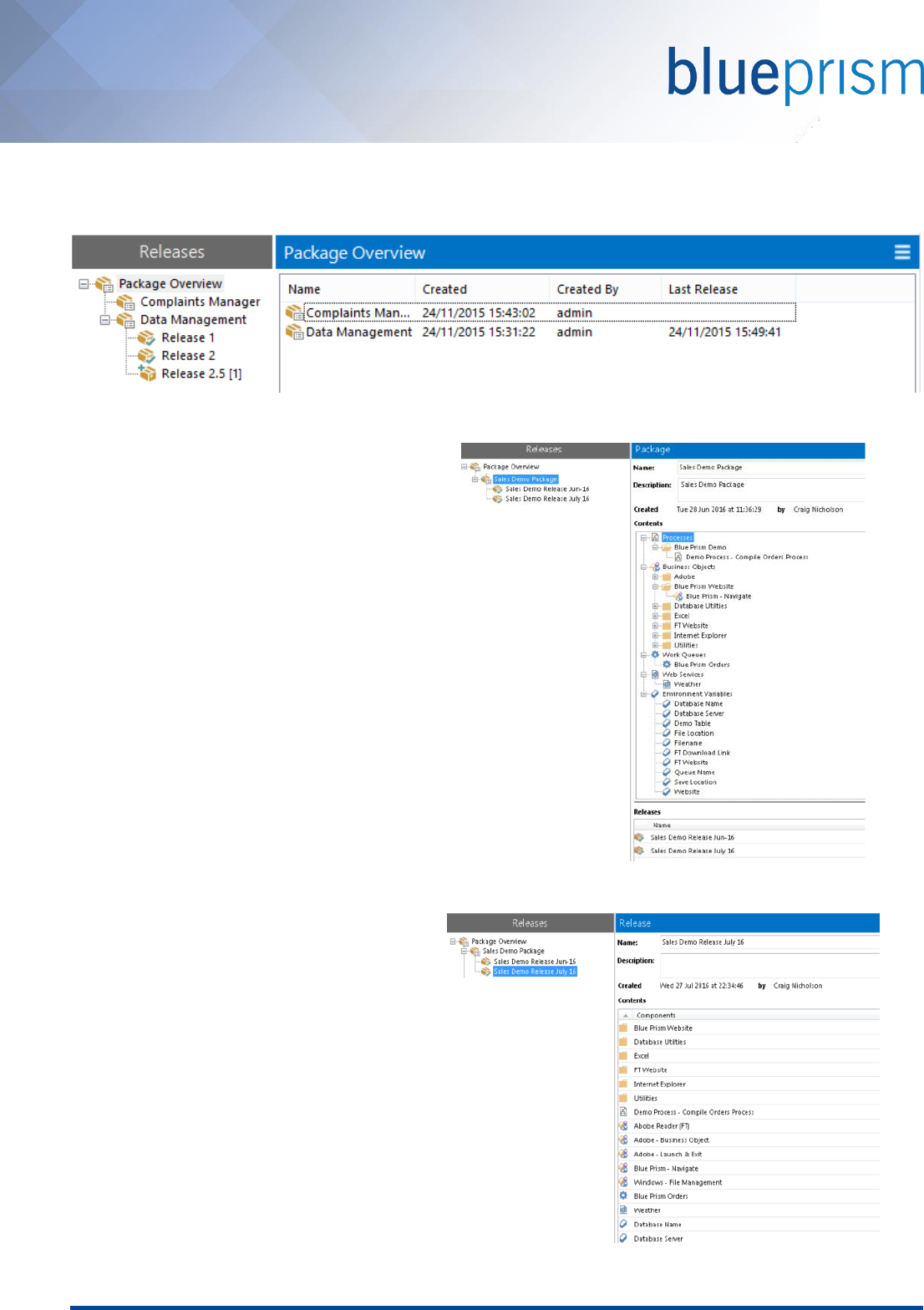The width and height of the screenshot is (924, 1310).
Task: Click the last release value 24/11/2015 15:49:41
Action: click(x=725, y=332)
